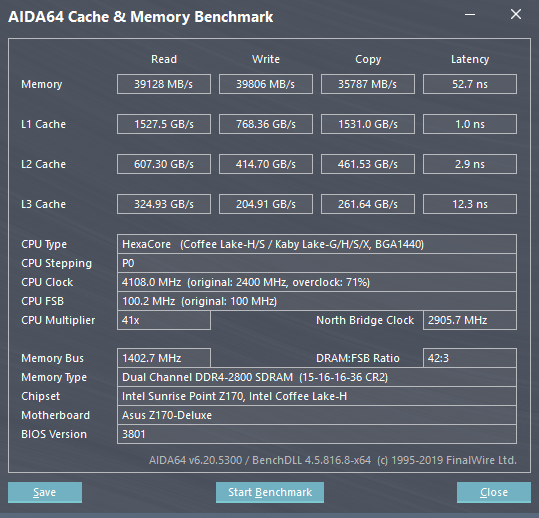
Task: Select the CPU Clock field 4108.0 MHz
Action: (317, 282)
